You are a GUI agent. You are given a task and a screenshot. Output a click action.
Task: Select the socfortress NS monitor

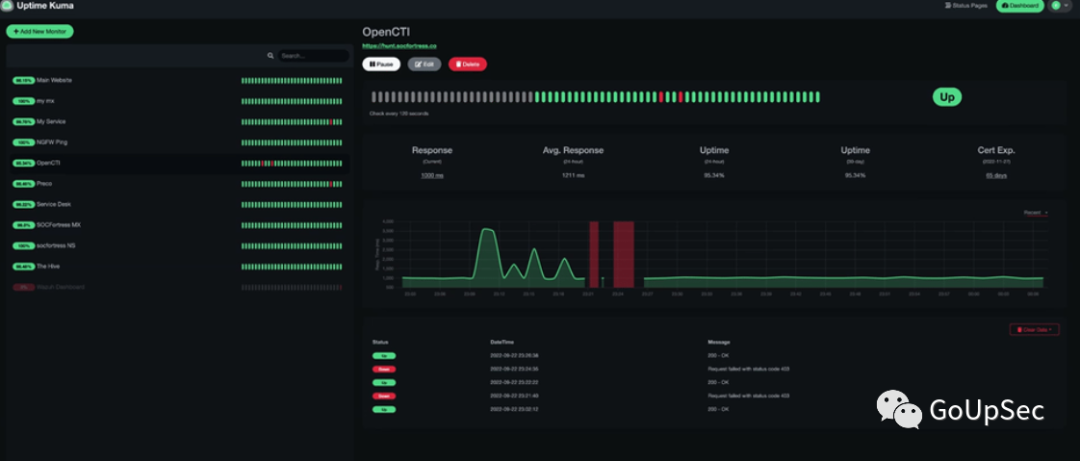click(x=178, y=246)
